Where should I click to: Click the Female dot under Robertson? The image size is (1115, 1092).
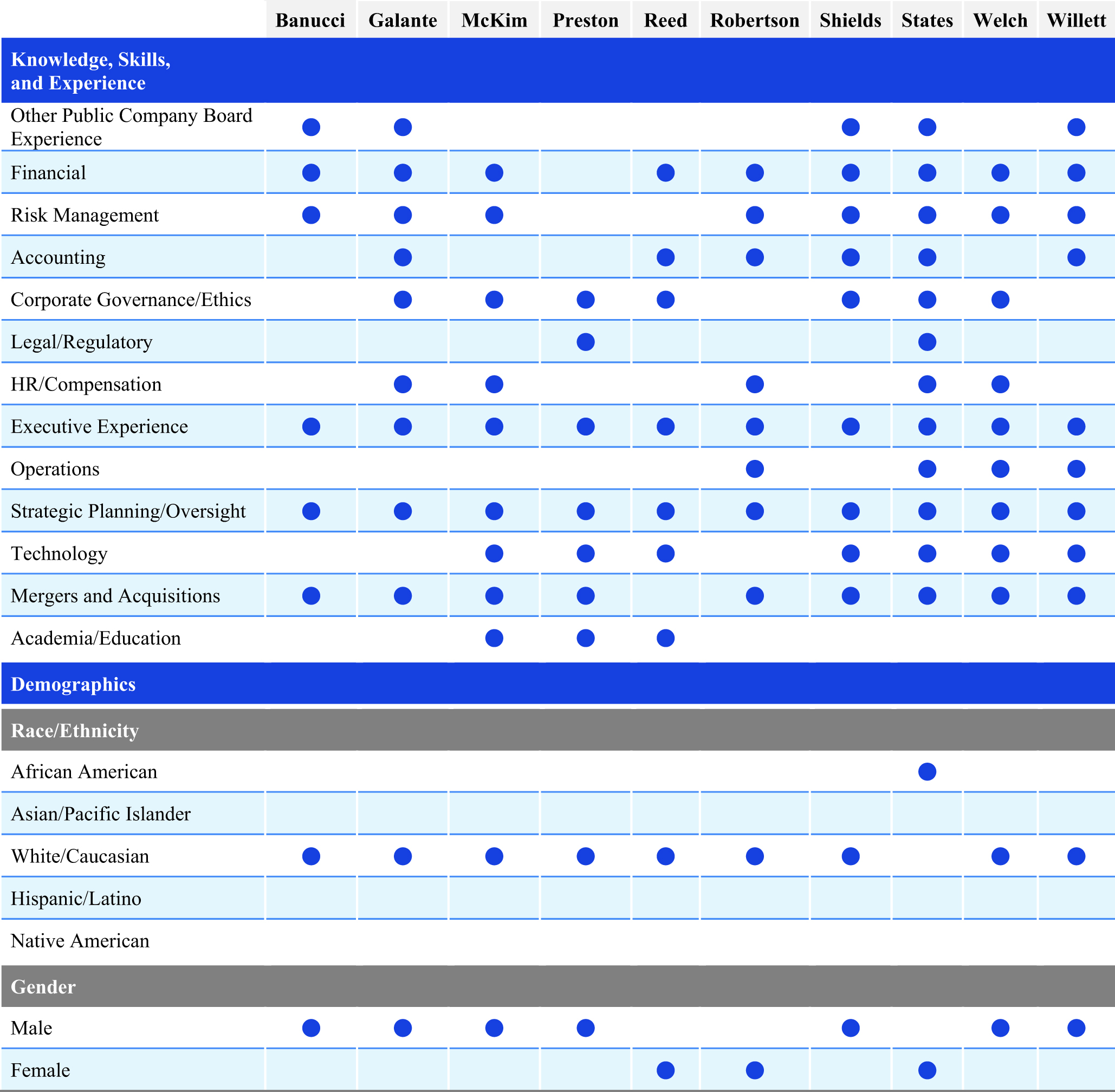754,1070
